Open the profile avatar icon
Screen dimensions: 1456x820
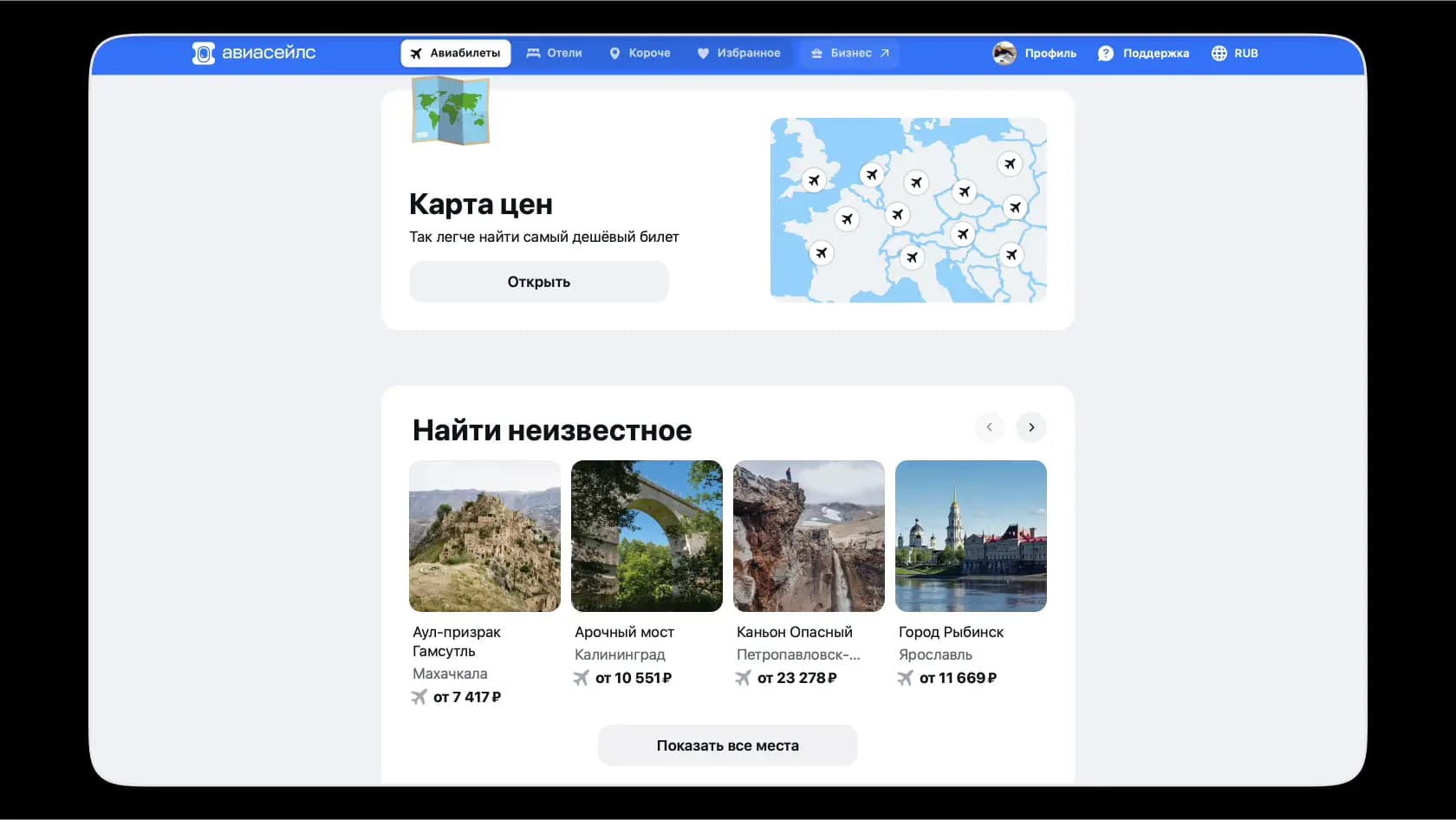(x=1004, y=53)
